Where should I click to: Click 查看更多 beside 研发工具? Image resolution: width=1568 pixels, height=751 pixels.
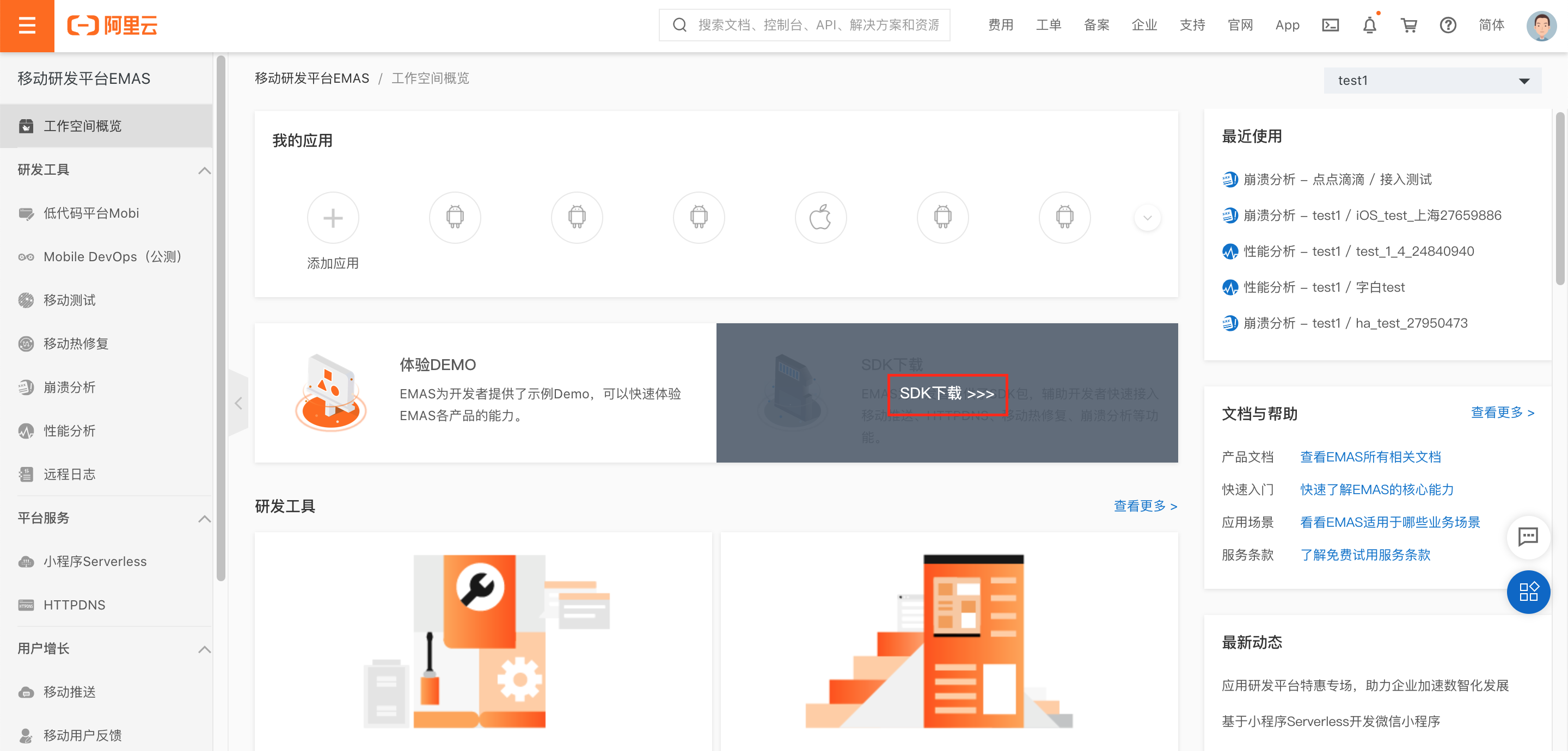(1145, 506)
